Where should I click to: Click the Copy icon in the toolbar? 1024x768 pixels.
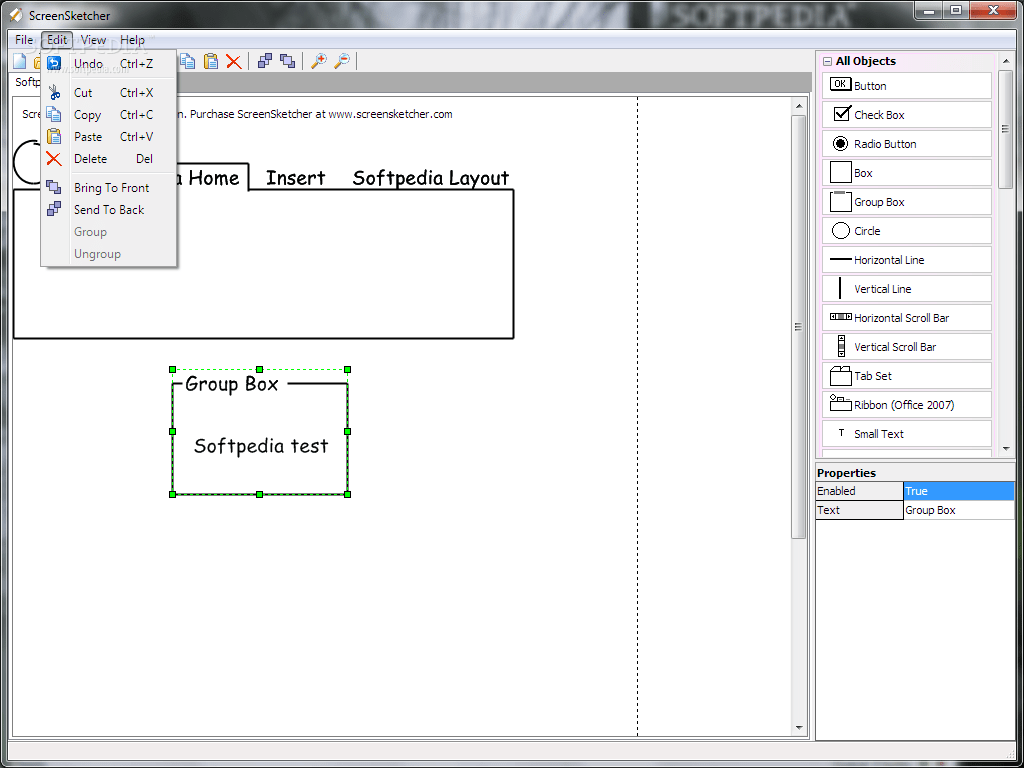[188, 61]
